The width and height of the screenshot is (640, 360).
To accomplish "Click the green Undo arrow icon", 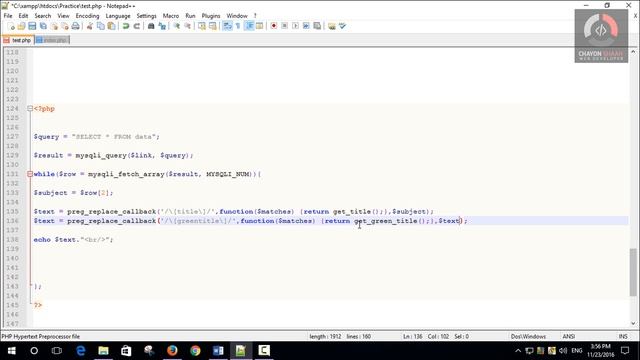I will [126, 26].
